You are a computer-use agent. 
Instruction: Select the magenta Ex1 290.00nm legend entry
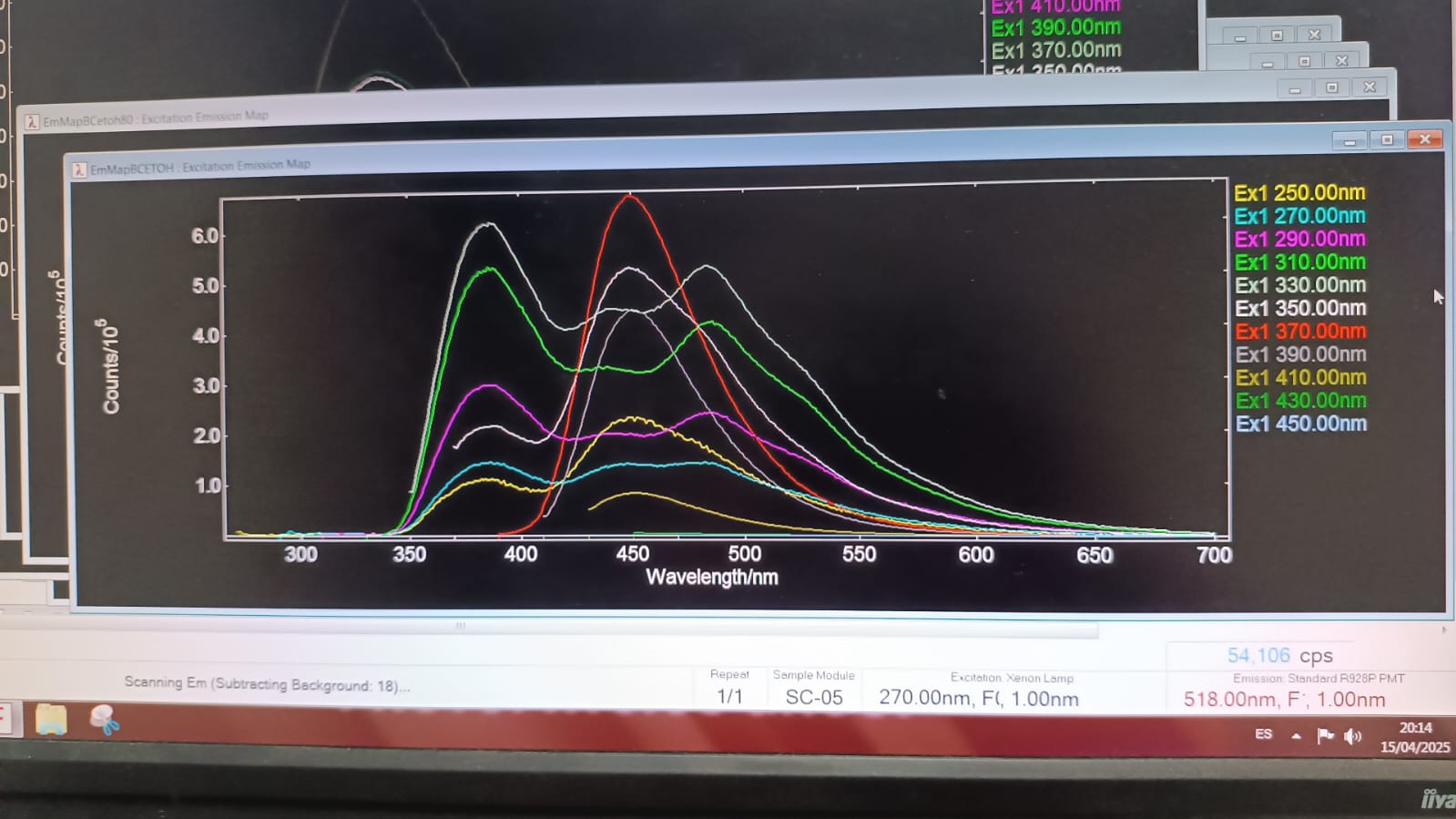[x=1299, y=239]
